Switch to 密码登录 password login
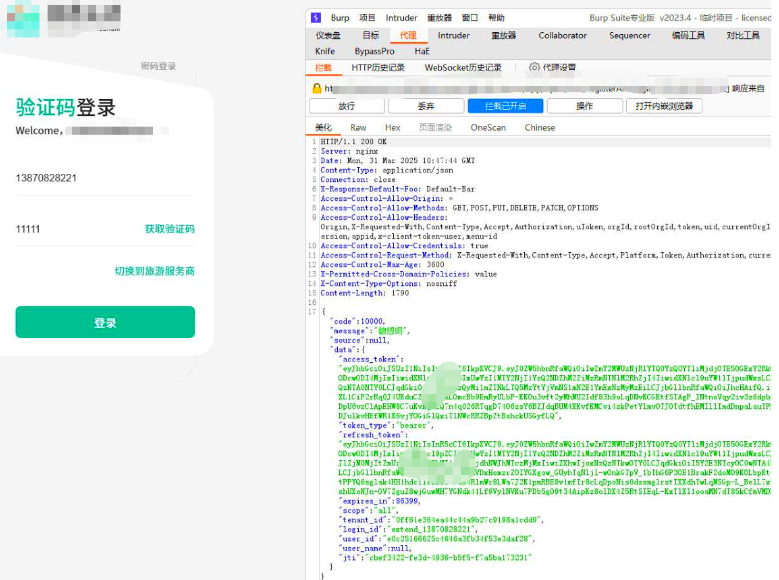 point(158,66)
